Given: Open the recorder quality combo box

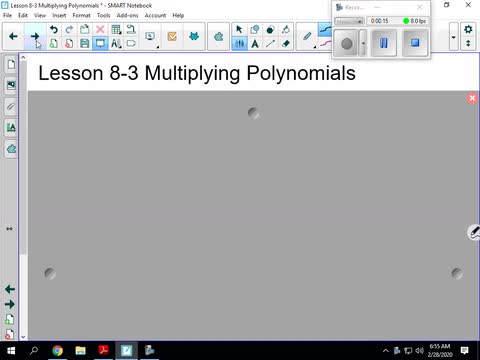Looking at the screenshot, I should [x=349, y=21].
